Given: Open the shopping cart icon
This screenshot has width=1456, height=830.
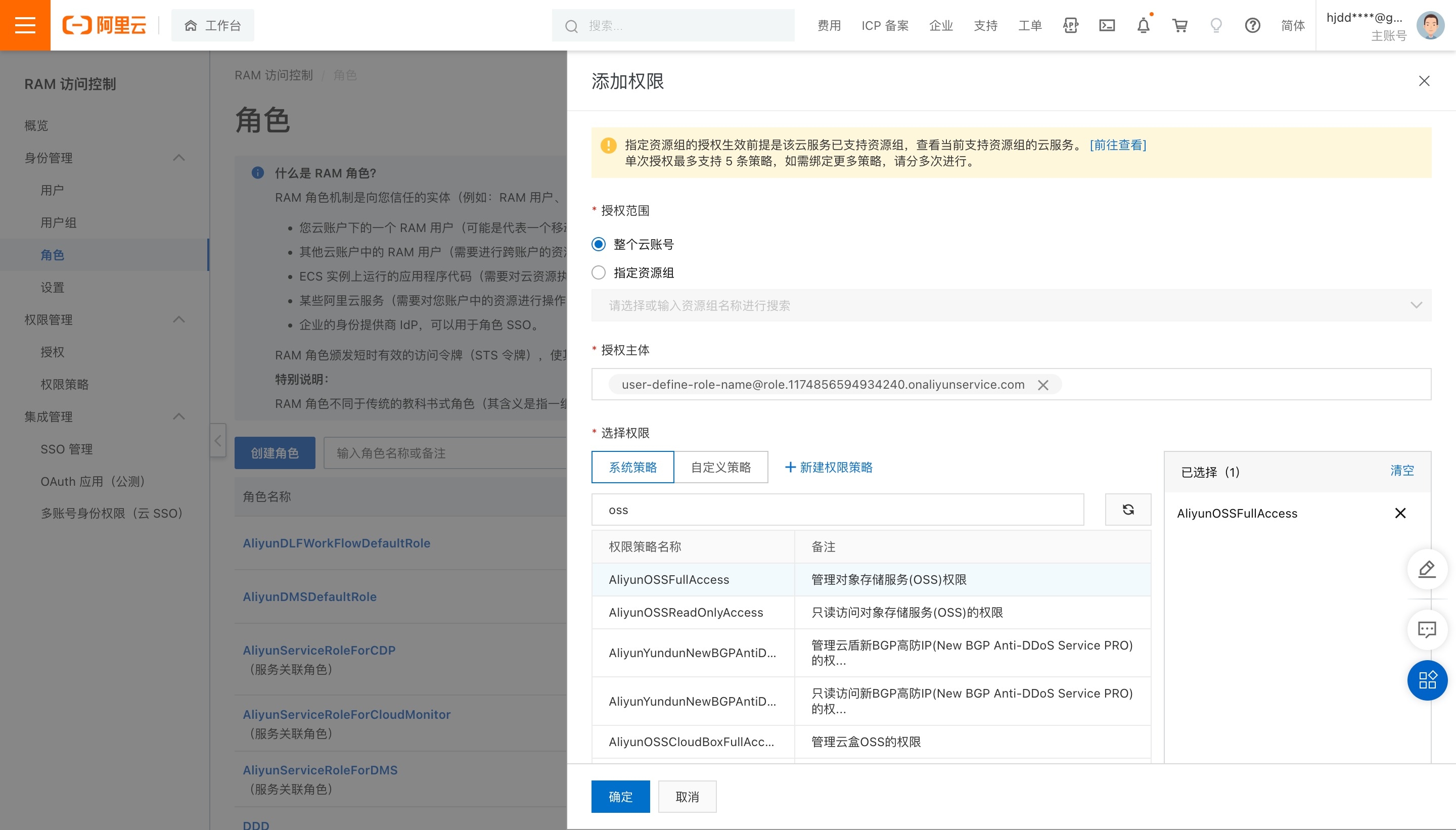Looking at the screenshot, I should 1179,26.
